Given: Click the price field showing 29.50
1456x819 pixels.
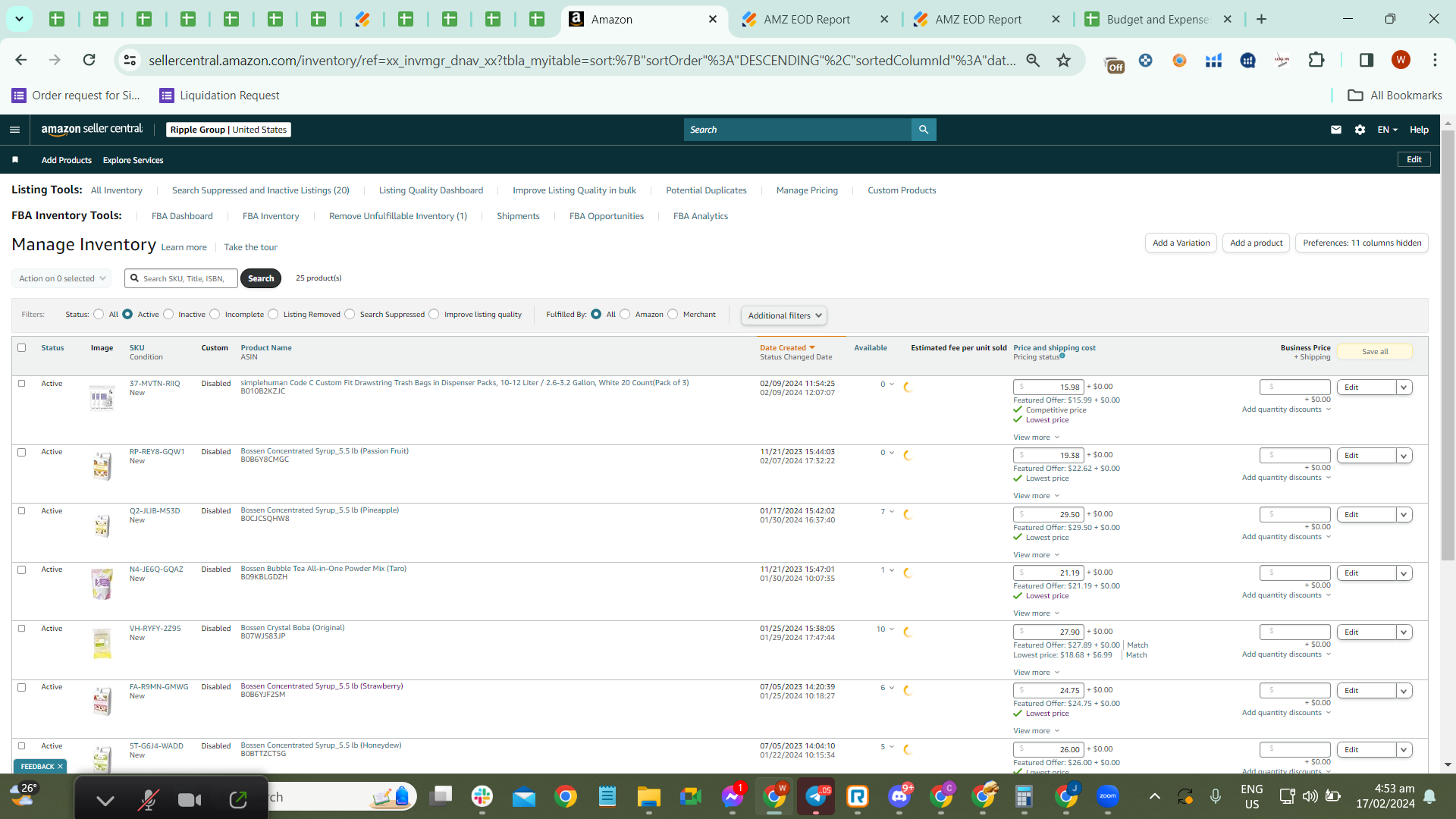Looking at the screenshot, I should tap(1049, 514).
